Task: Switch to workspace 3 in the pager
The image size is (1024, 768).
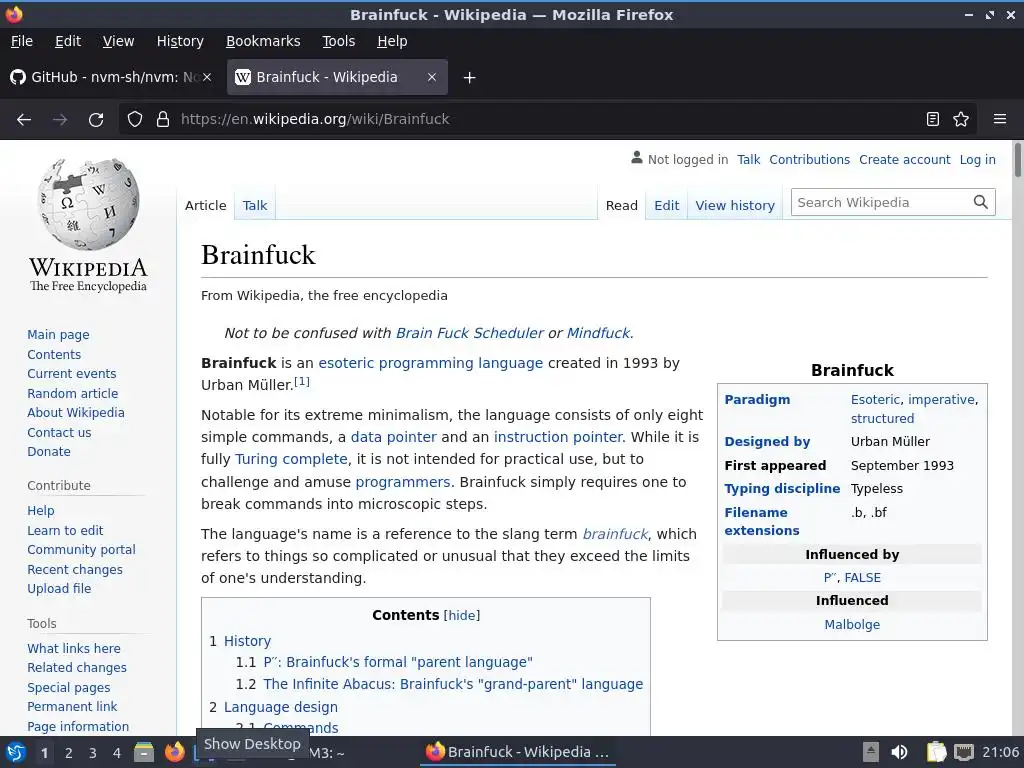Action: point(93,753)
